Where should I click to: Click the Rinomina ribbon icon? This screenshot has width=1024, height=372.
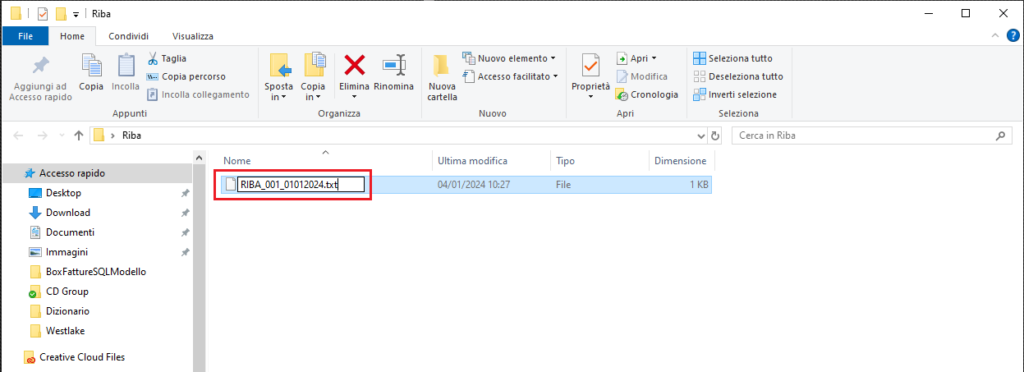pos(394,65)
